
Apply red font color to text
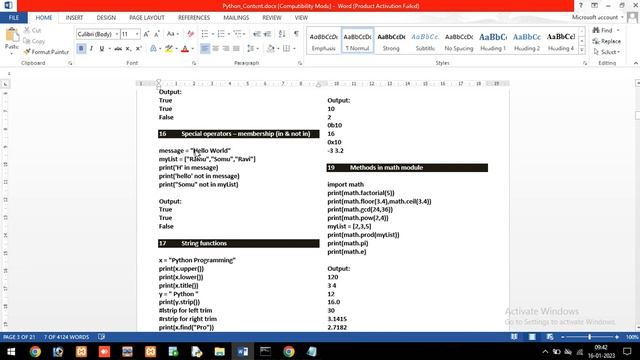point(185,49)
